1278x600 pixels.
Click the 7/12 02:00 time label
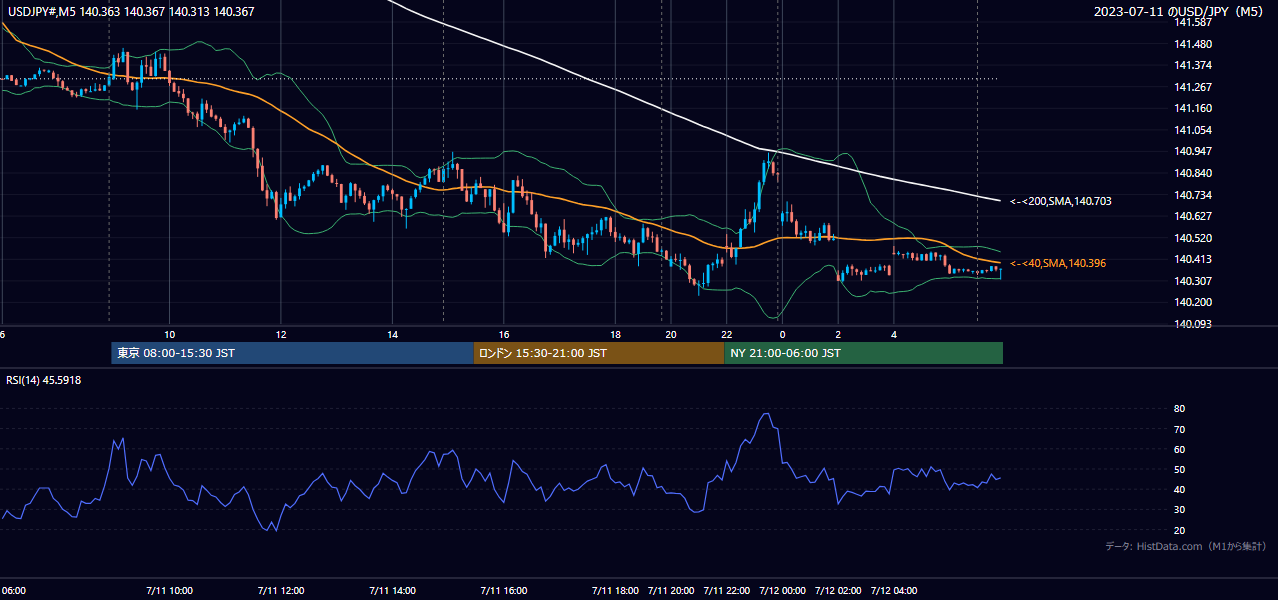coord(838,591)
